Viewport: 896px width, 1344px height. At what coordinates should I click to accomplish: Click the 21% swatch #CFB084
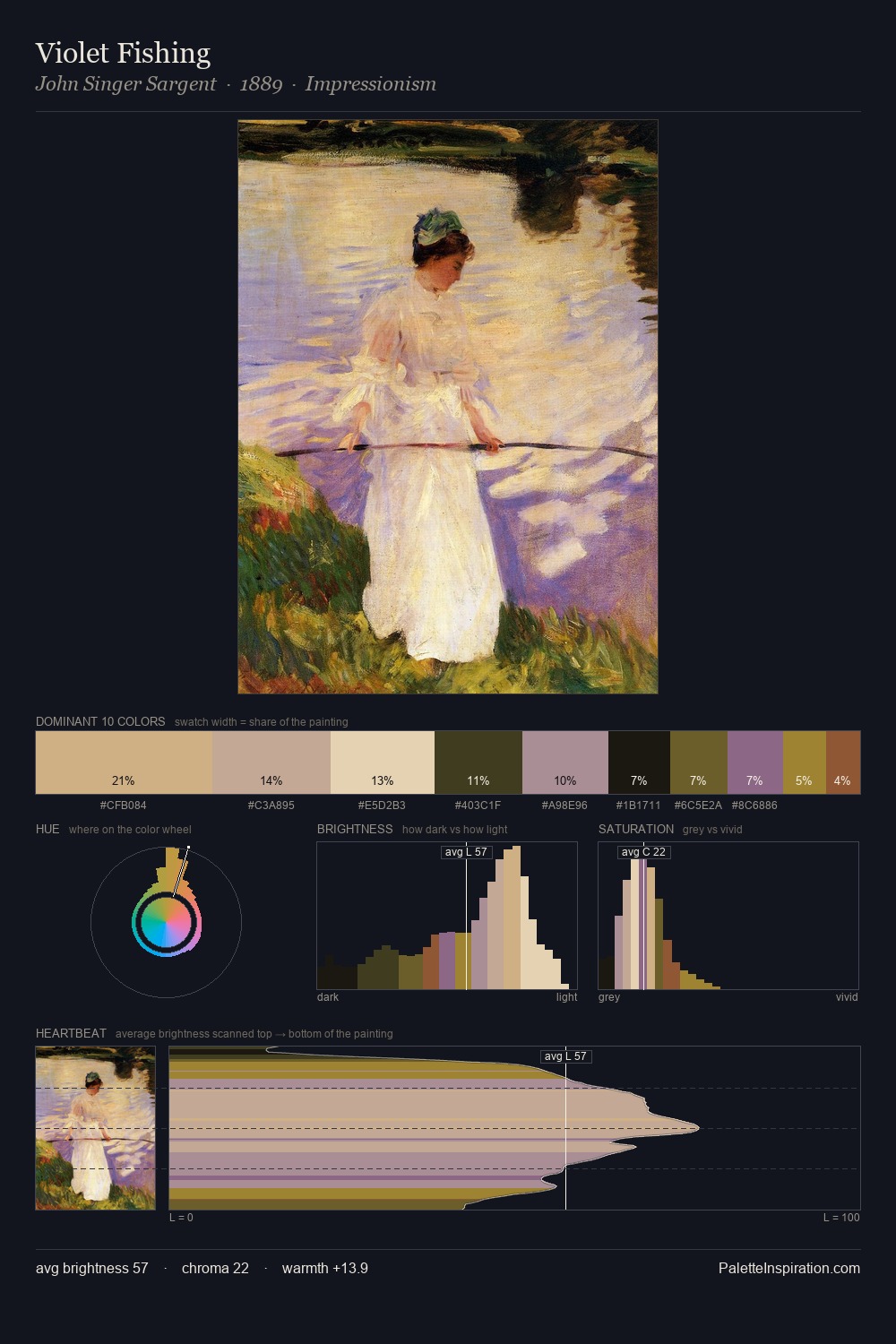pyautogui.click(x=124, y=762)
